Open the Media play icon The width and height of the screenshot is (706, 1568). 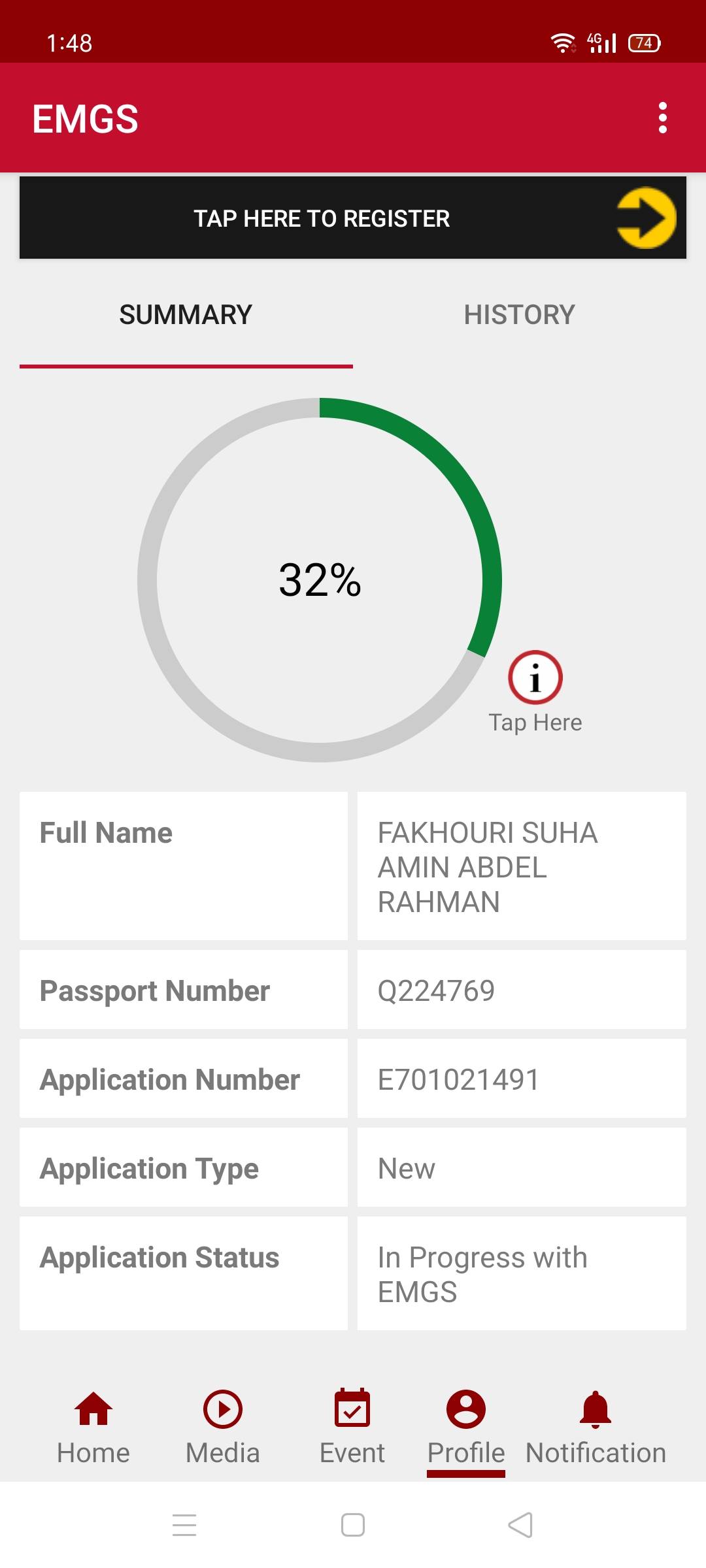click(222, 1409)
